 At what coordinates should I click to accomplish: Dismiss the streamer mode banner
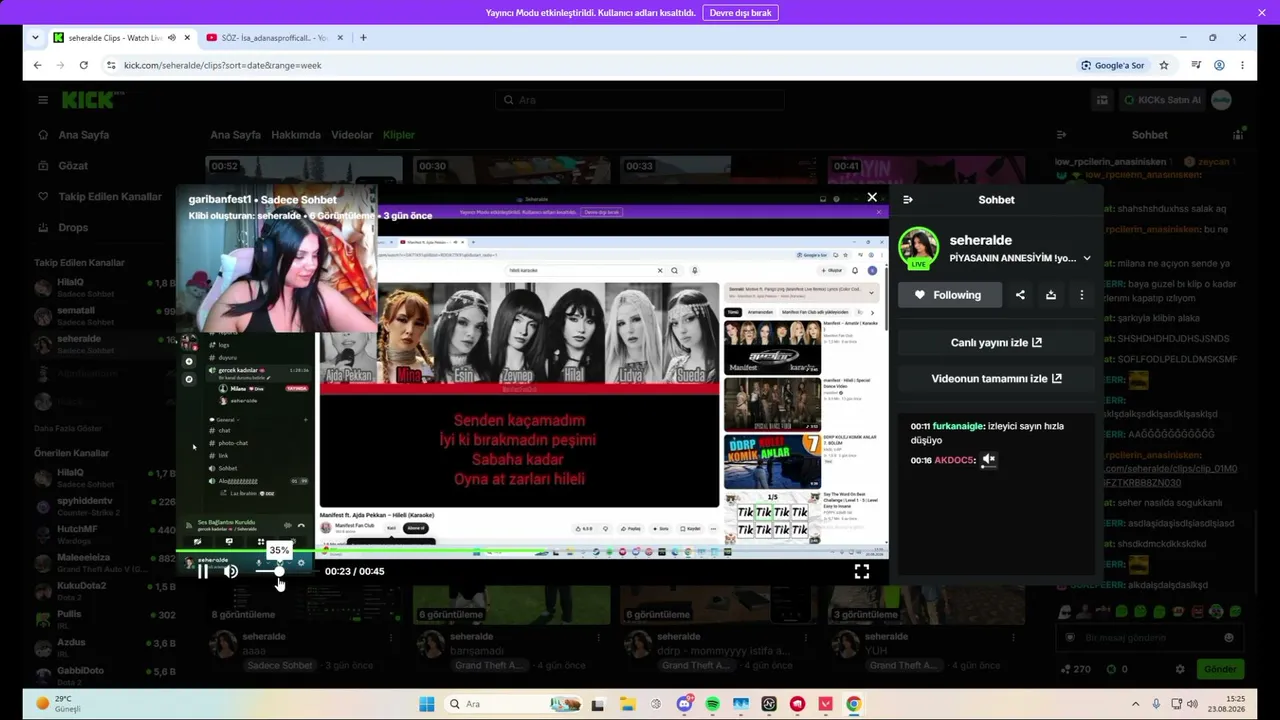(1262, 13)
